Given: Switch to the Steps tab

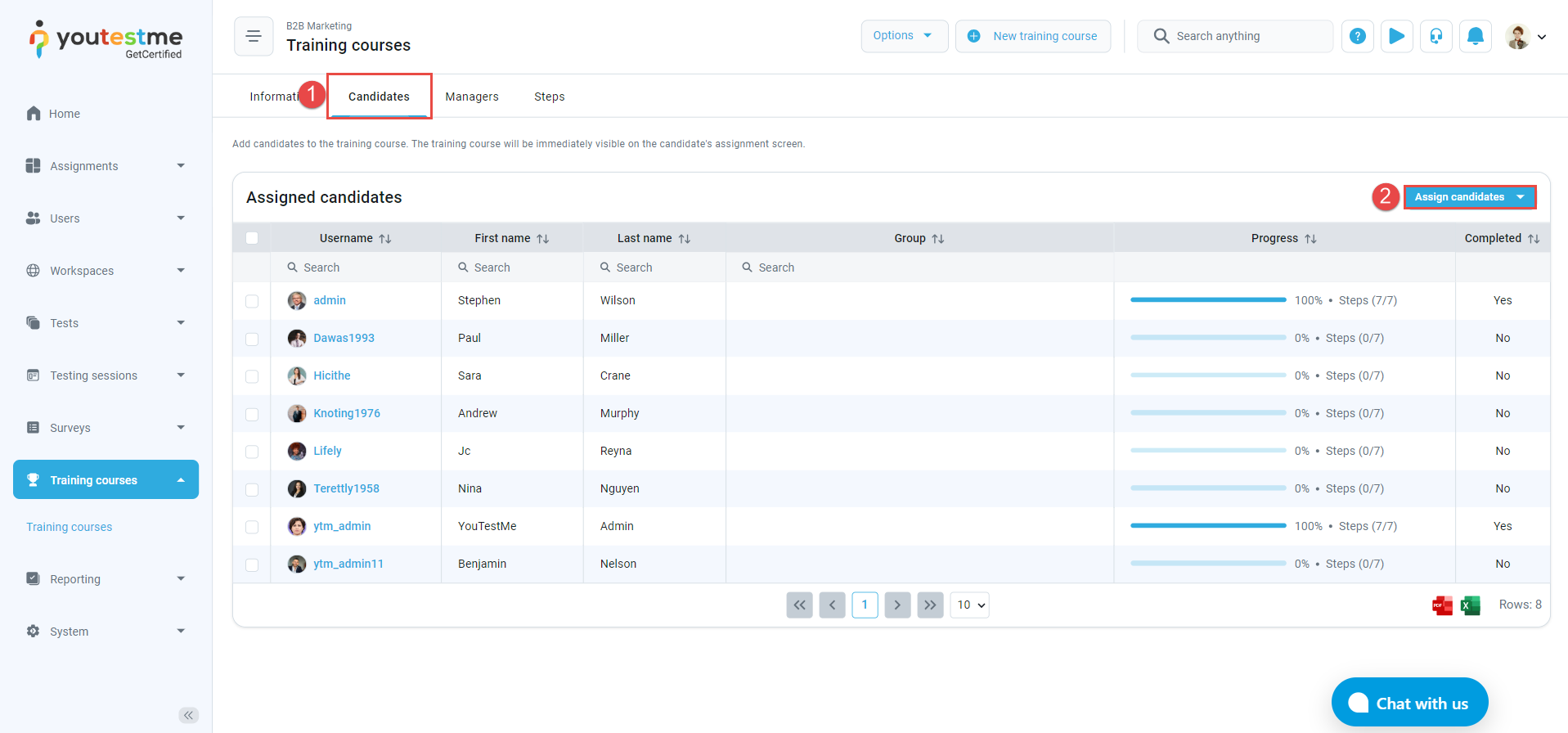Looking at the screenshot, I should click(549, 97).
